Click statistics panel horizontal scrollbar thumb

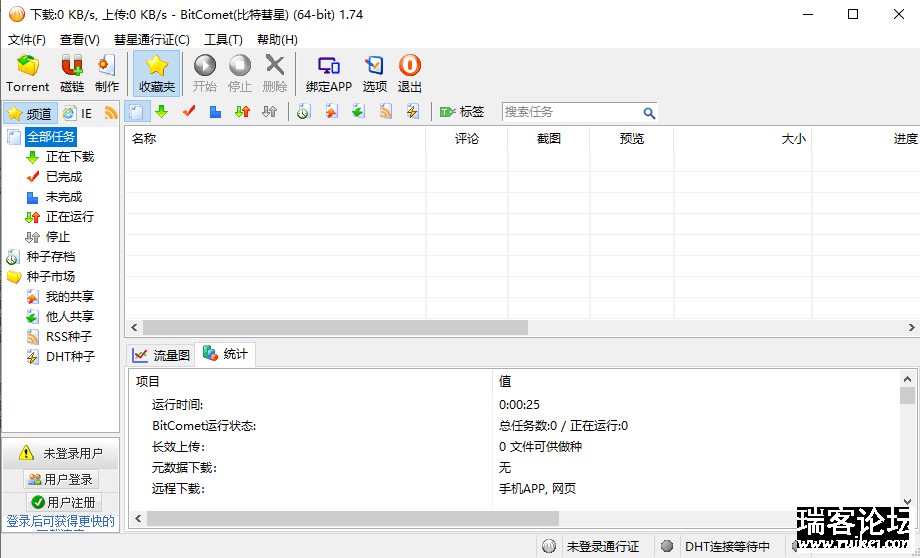[353, 519]
